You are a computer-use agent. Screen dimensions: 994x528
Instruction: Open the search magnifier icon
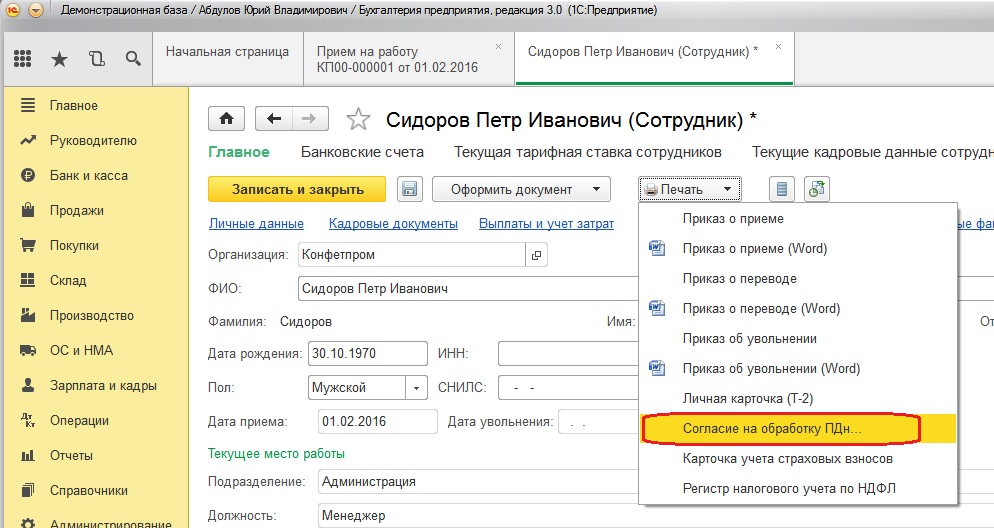[133, 59]
